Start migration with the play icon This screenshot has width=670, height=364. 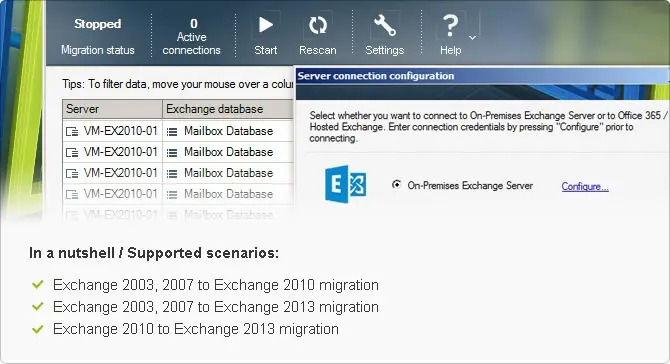[266, 25]
